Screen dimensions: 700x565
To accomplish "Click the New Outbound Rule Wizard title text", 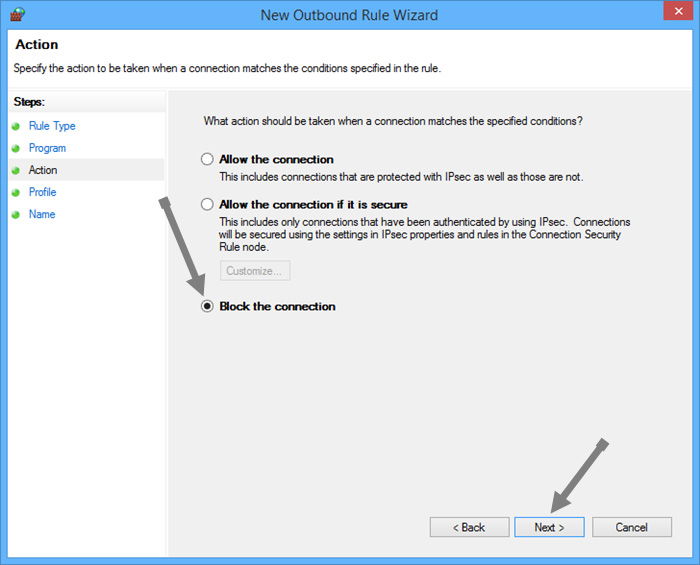I will pos(349,15).
